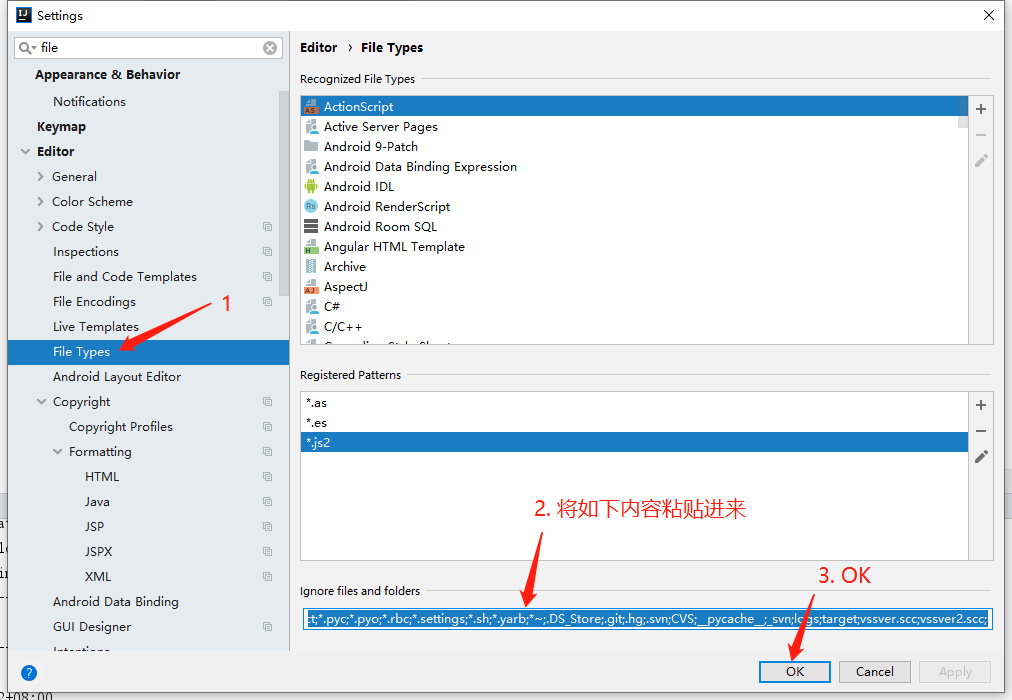The width and height of the screenshot is (1012, 700).
Task: Click the search magnifier icon
Action: pyautogui.click(x=26, y=48)
